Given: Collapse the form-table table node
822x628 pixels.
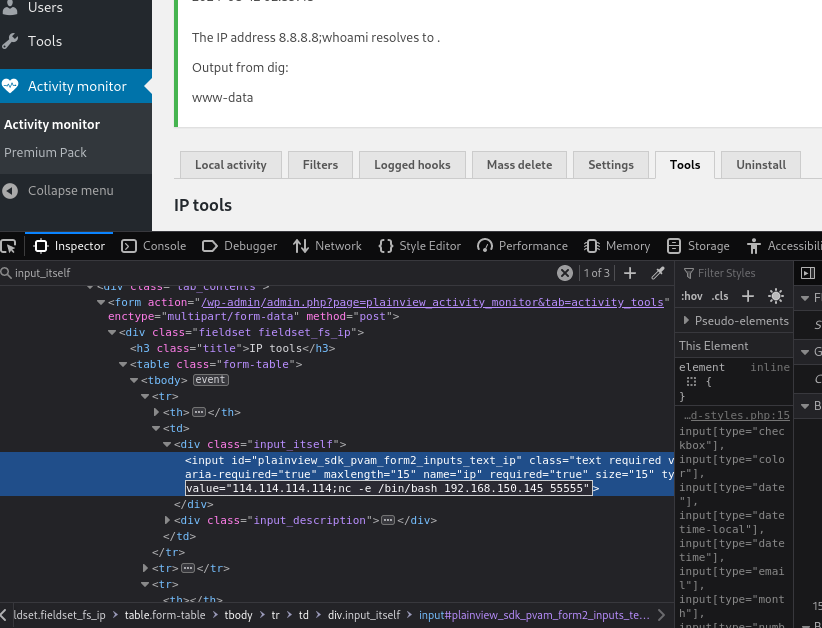Looking at the screenshot, I should click(123, 364).
